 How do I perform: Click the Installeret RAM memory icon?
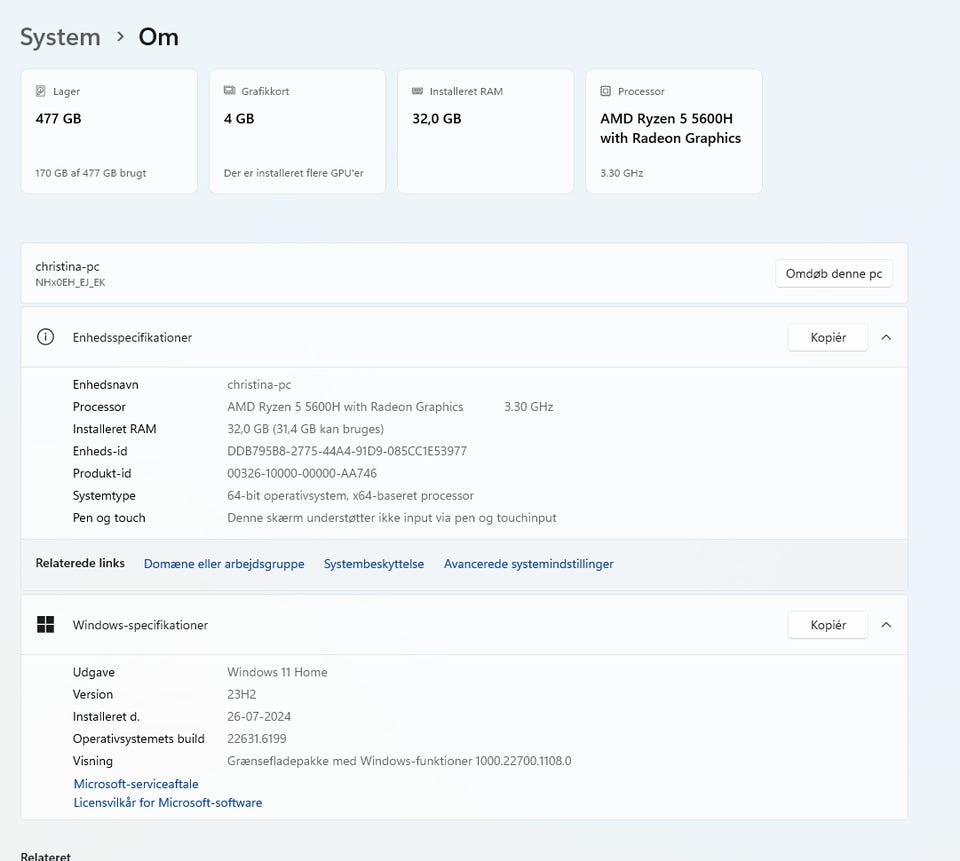[x=418, y=91]
